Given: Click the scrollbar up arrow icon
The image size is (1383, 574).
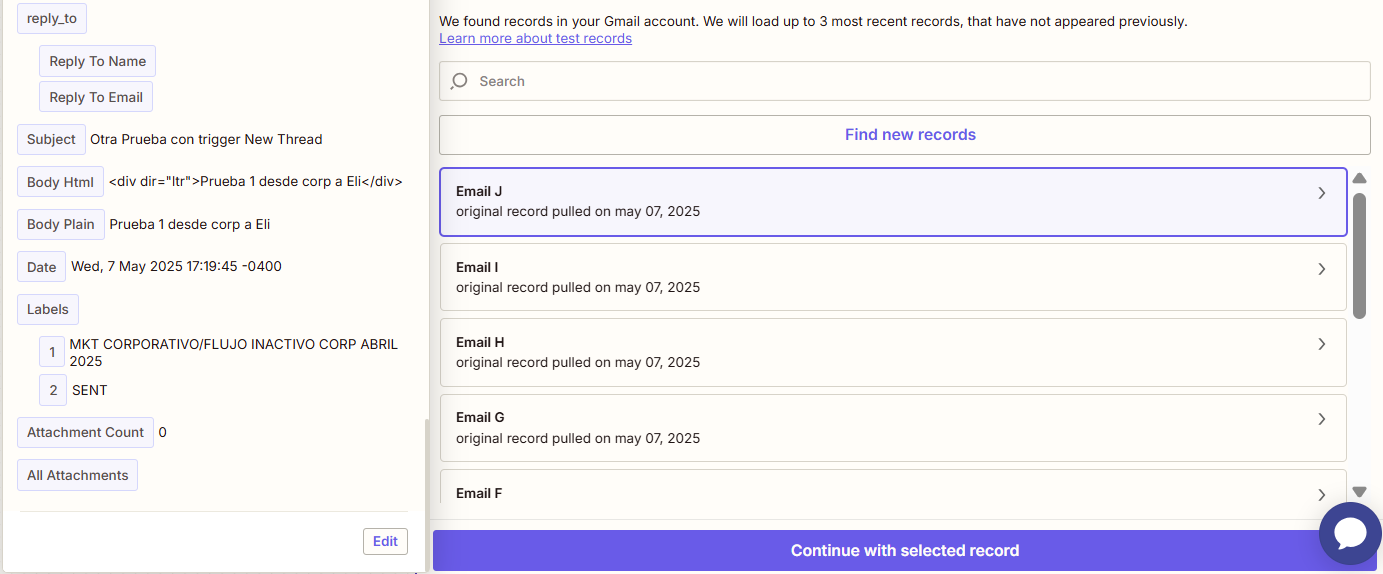Looking at the screenshot, I should coord(1360,178).
